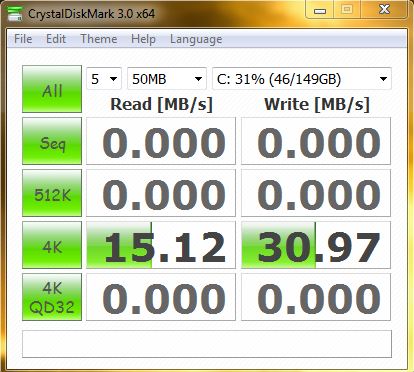414x372 pixels.
Task: Open the Theme menu
Action: click(x=99, y=39)
